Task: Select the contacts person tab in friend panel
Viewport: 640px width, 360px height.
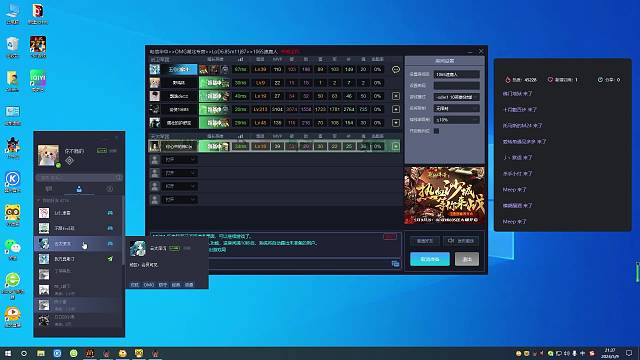Action: (79, 189)
